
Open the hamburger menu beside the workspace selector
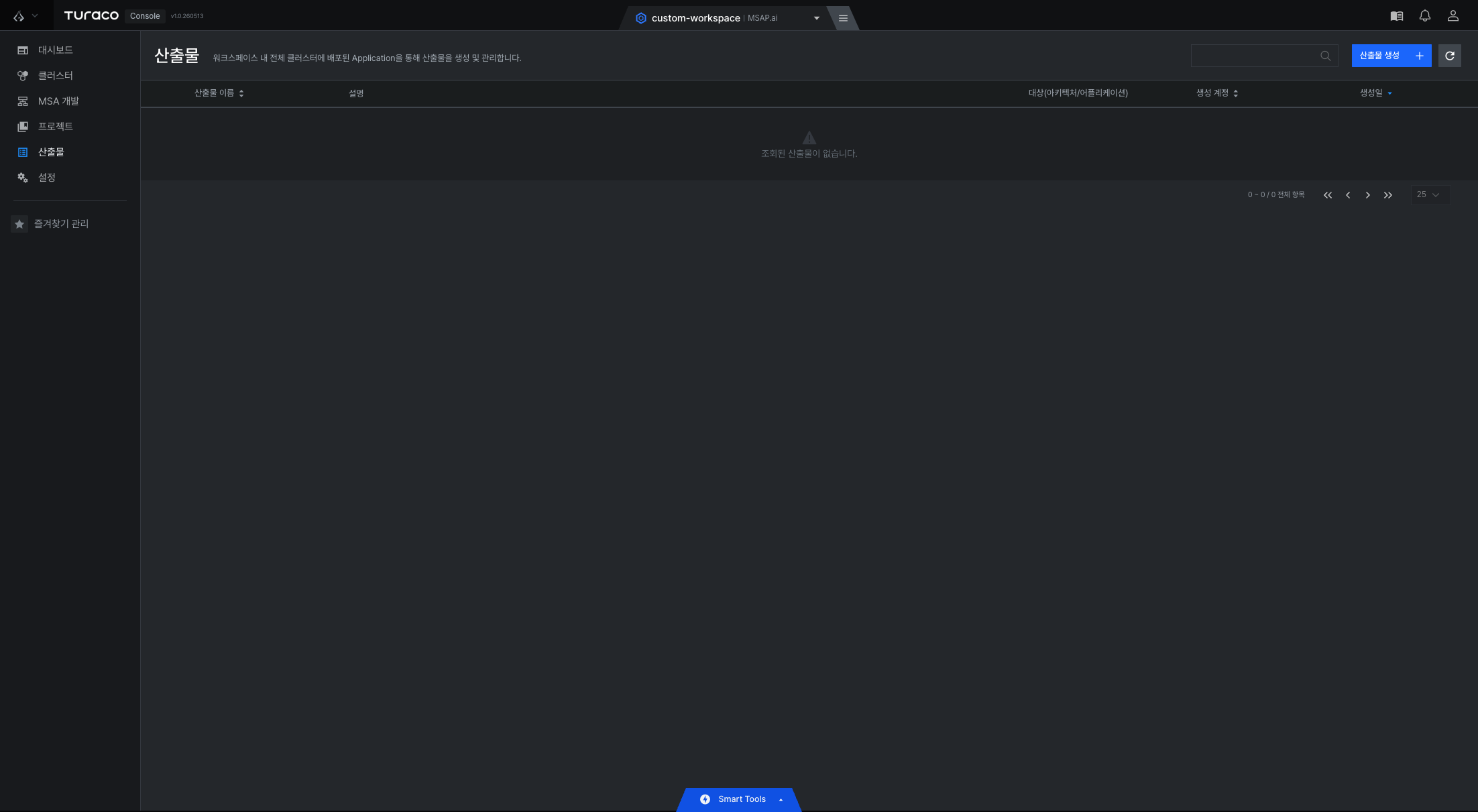(x=844, y=18)
